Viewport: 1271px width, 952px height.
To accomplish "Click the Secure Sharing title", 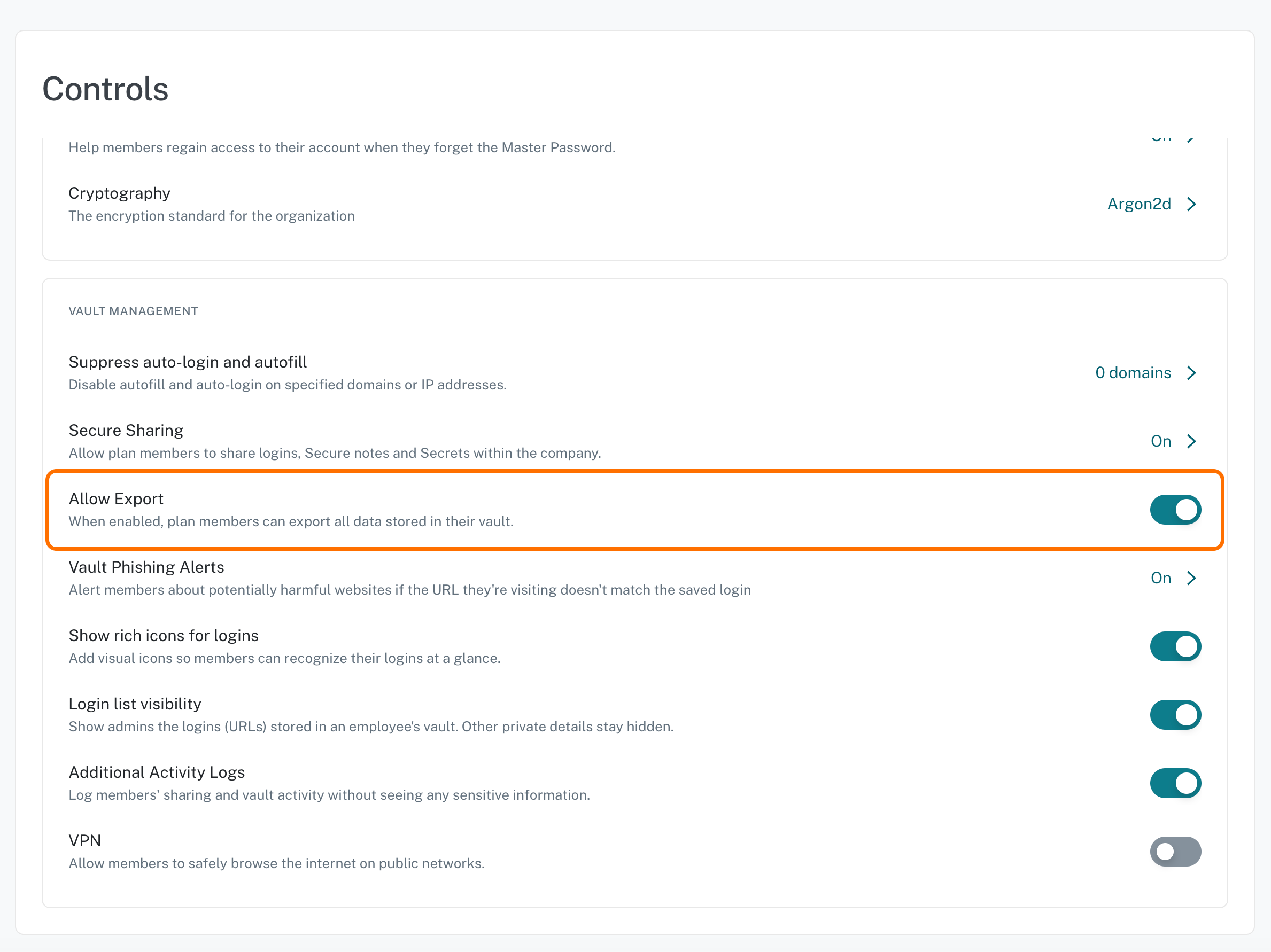I will point(126,431).
